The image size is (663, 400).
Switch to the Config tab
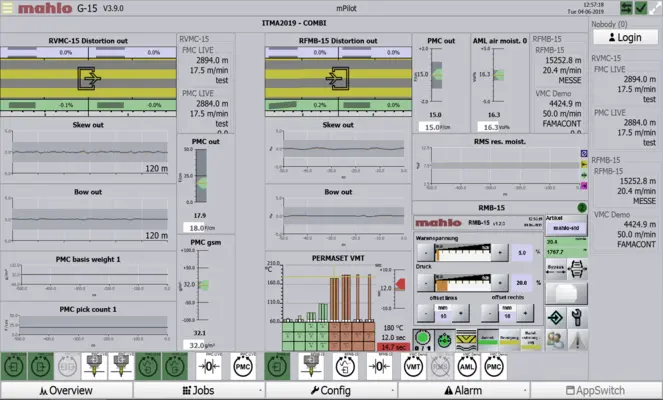pos(330,390)
